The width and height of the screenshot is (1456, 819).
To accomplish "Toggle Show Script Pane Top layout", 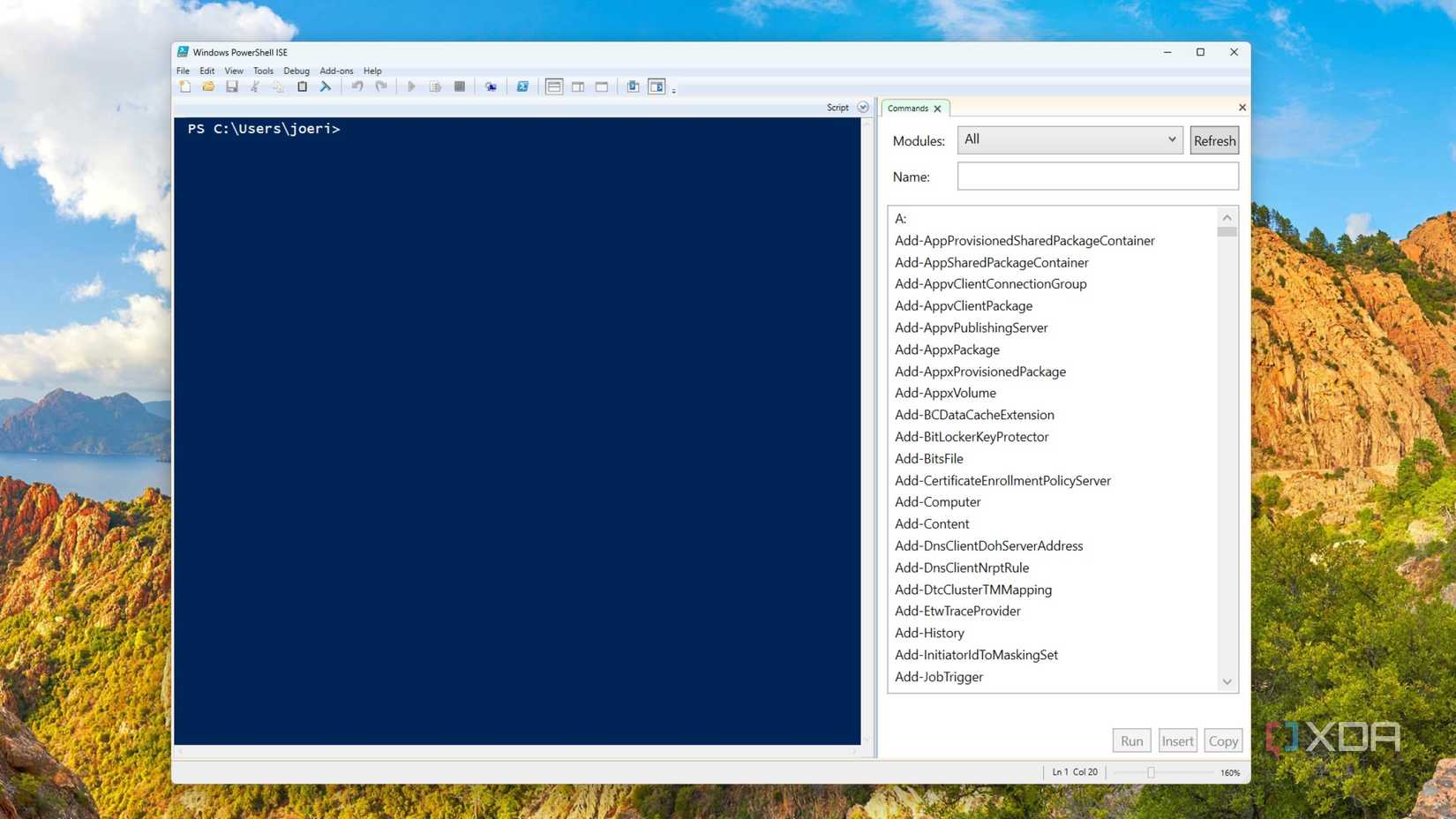I will (x=554, y=86).
